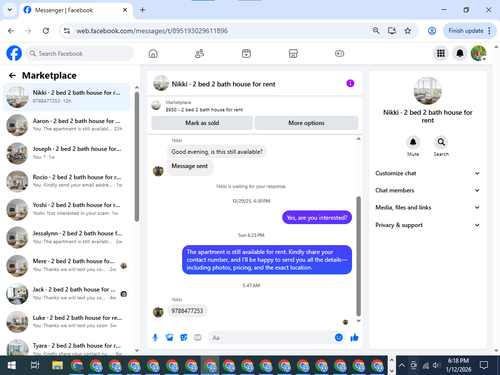Image resolution: width=500 pixels, height=375 pixels.
Task: Open Jack's conversation in the list
Action: (x=67, y=294)
